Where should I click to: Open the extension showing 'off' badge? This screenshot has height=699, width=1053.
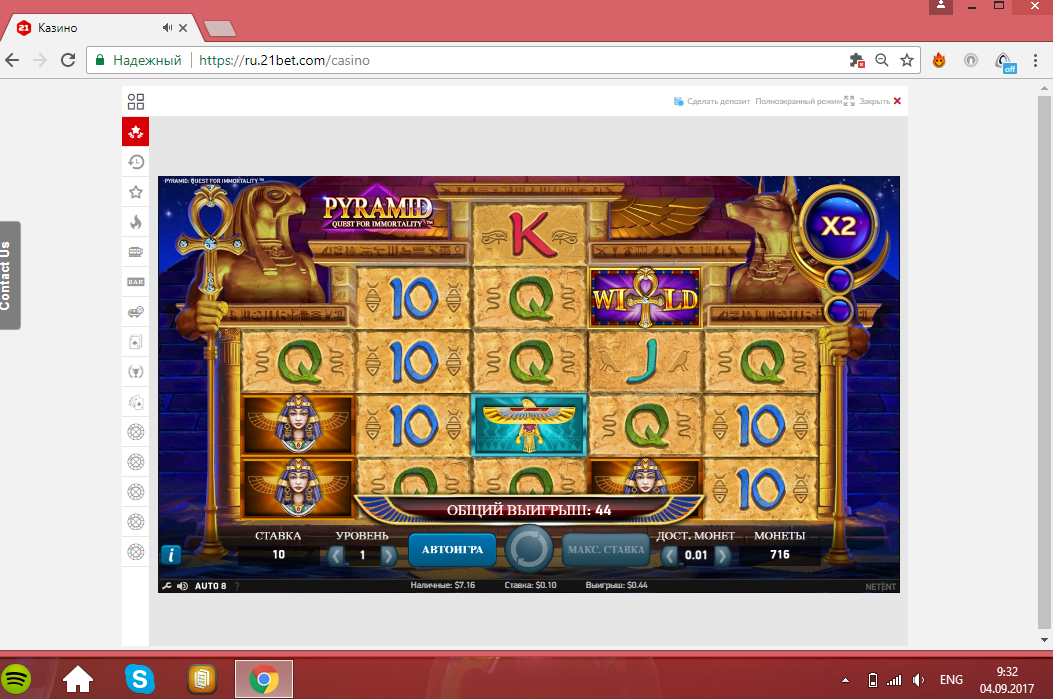pos(1005,62)
